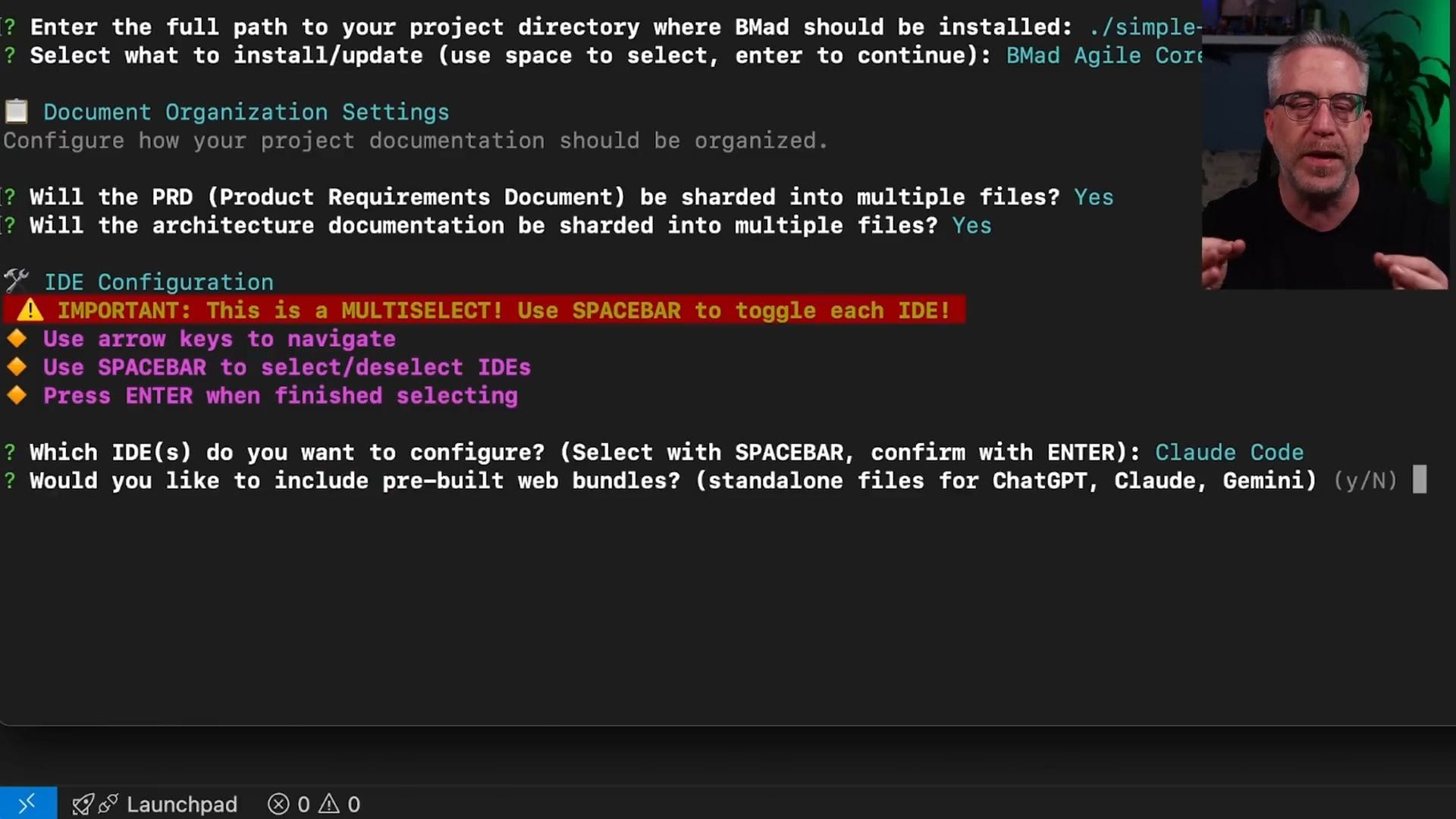Click orange diamond before 'Press ENTER when finished'
The width and height of the screenshot is (1456, 819).
pyautogui.click(x=17, y=396)
